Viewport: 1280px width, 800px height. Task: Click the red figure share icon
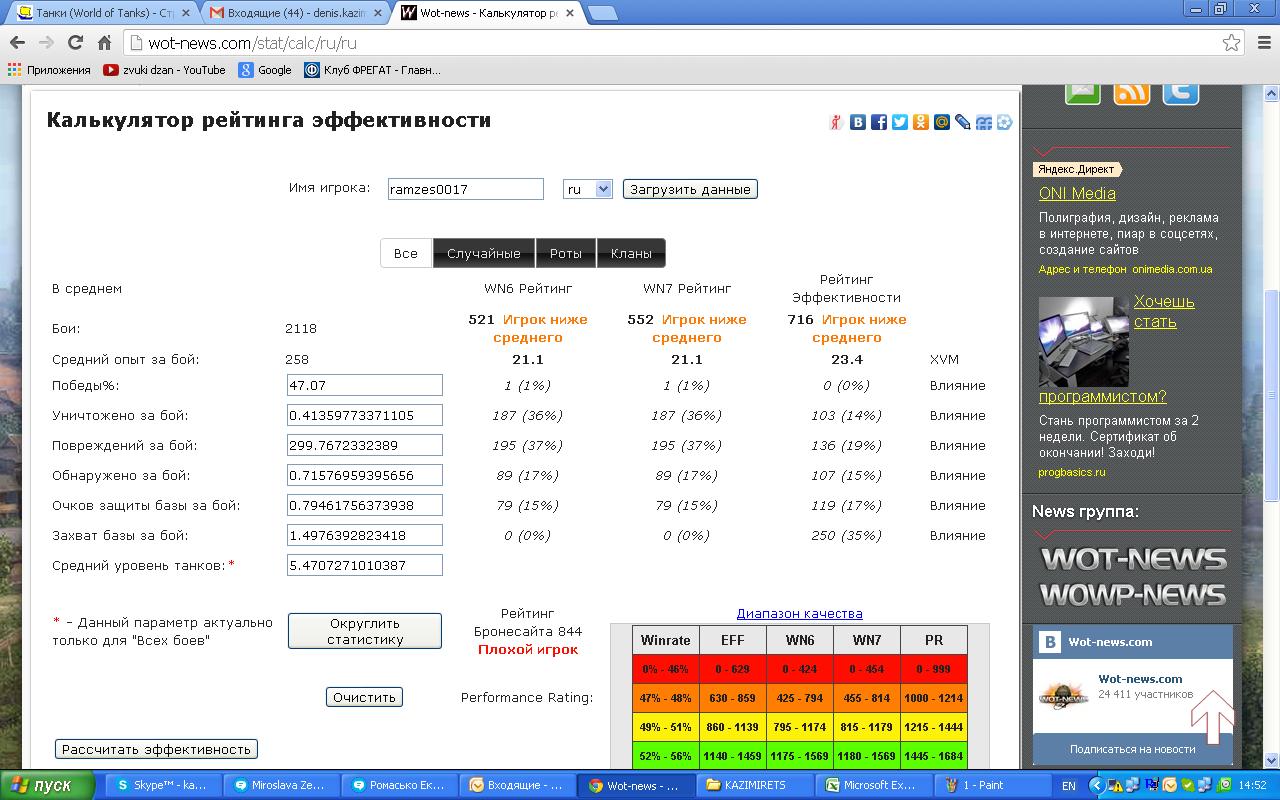[837, 122]
